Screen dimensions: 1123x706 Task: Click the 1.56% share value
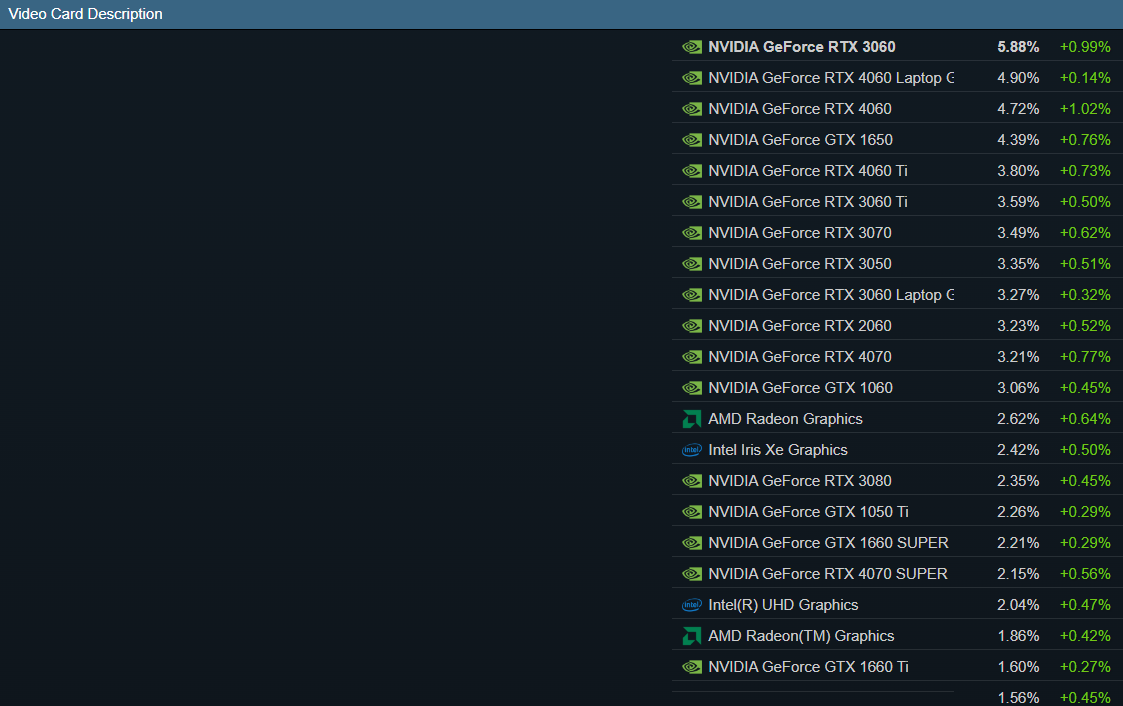pos(1018,697)
